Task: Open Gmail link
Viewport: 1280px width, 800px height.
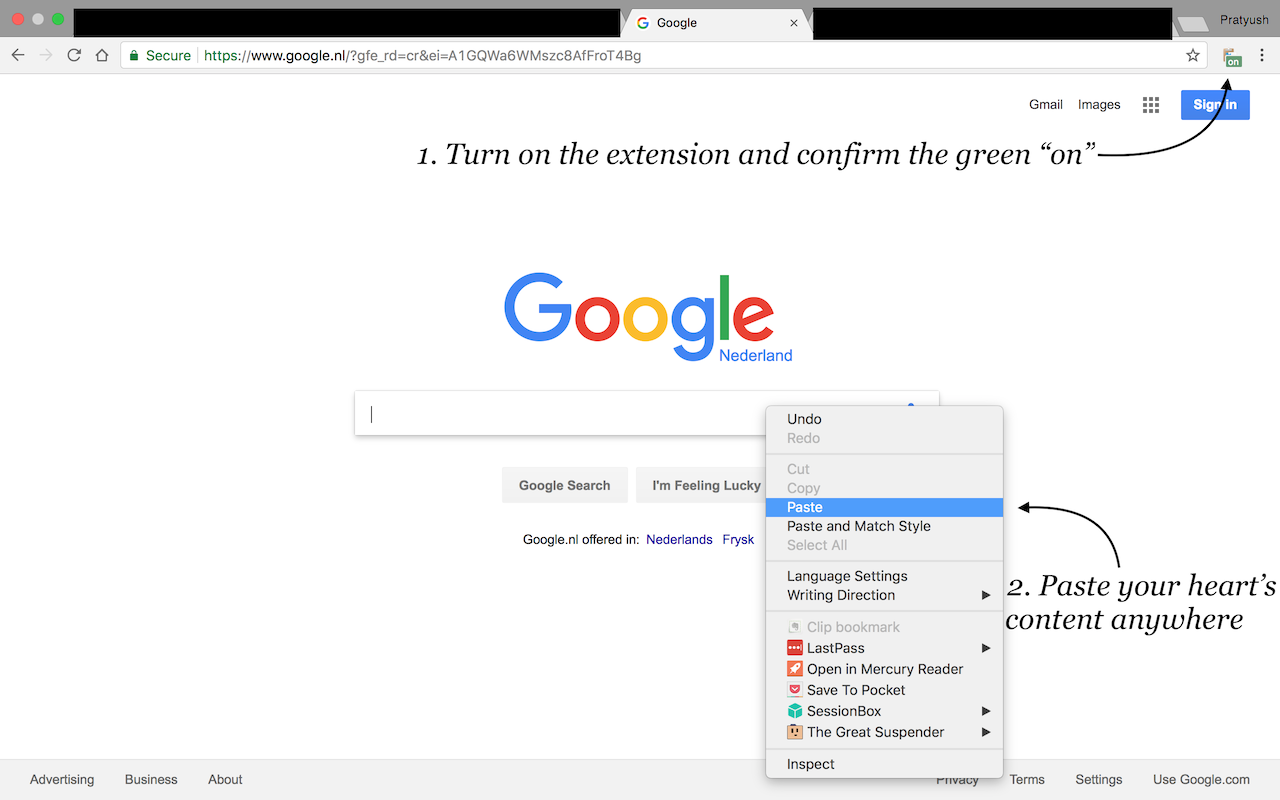Action: pyautogui.click(x=1046, y=104)
